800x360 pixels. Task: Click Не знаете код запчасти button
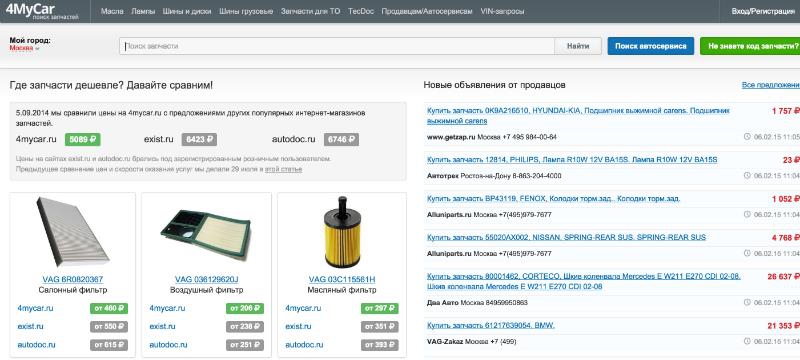pyautogui.click(x=750, y=46)
